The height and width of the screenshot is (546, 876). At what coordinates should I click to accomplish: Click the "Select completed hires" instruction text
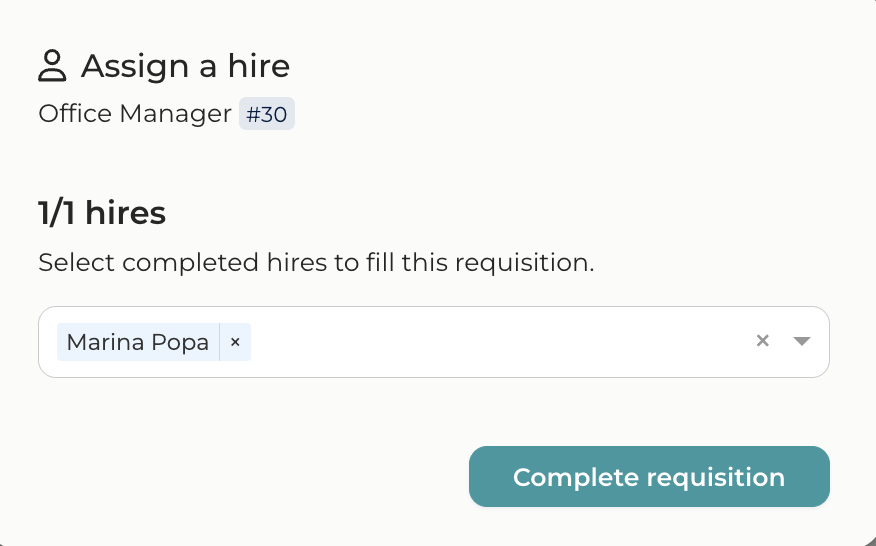click(x=316, y=263)
